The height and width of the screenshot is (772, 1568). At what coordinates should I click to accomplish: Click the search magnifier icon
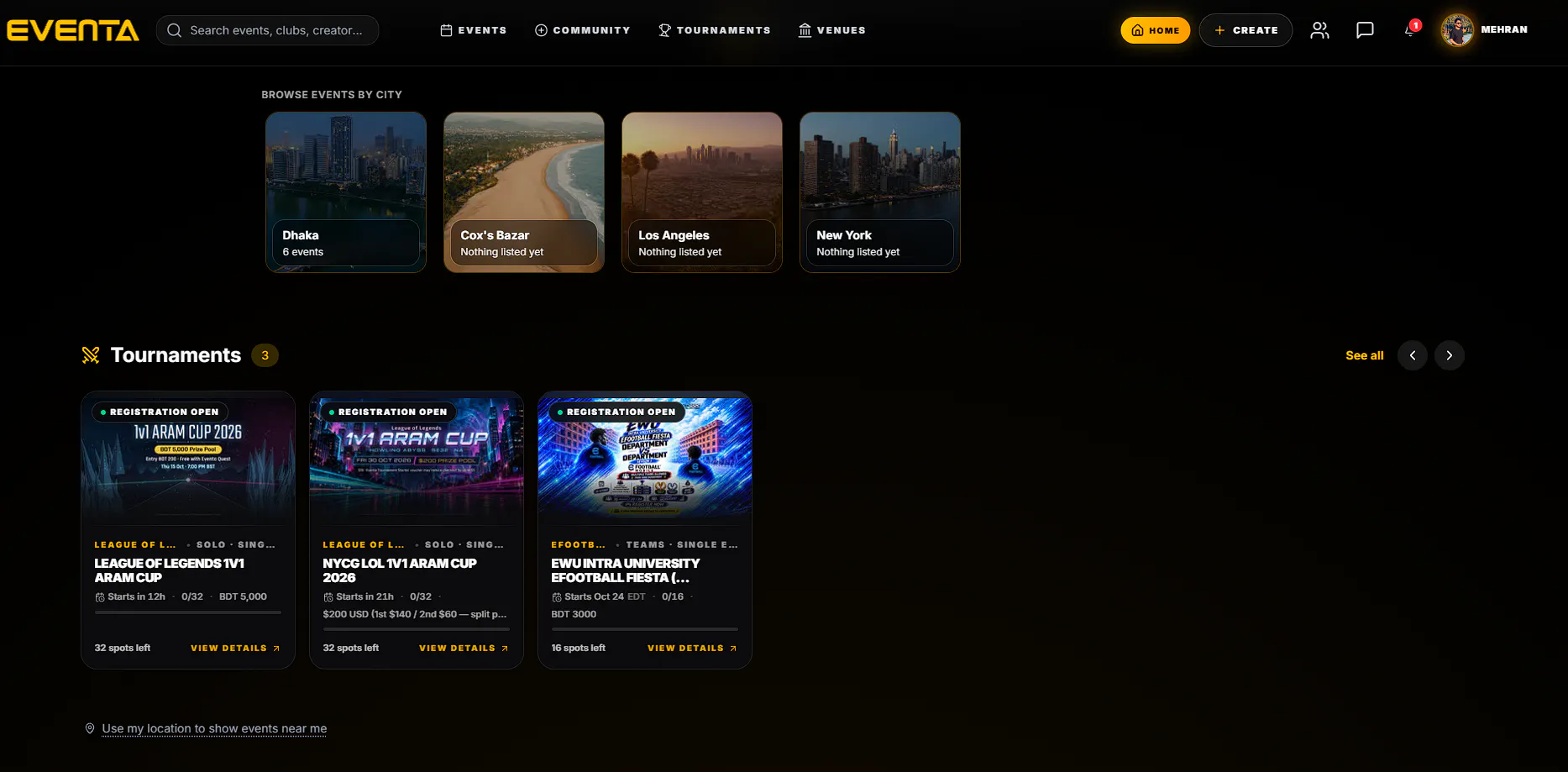point(174,30)
